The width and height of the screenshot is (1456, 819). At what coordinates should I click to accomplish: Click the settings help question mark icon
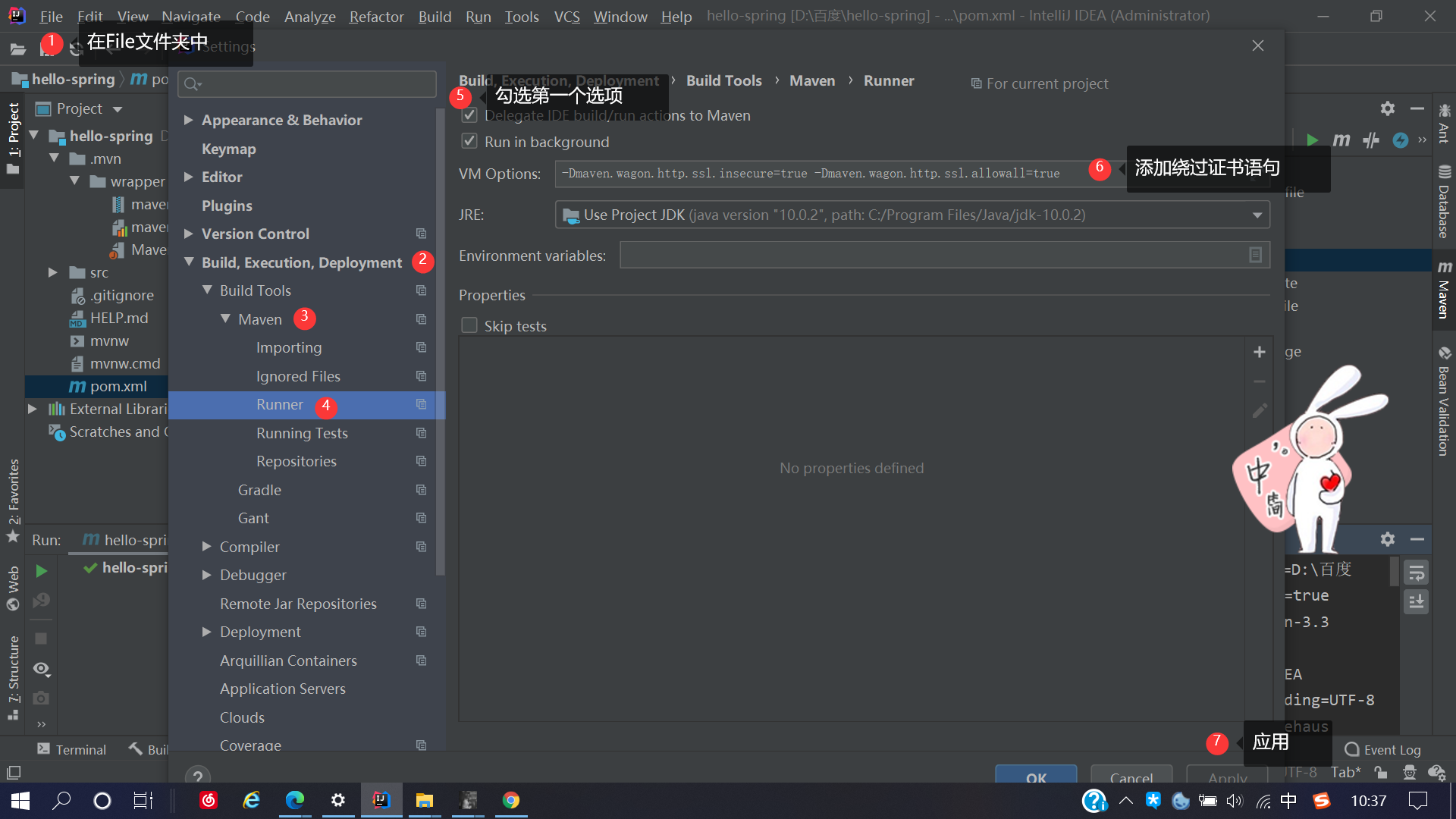click(197, 775)
